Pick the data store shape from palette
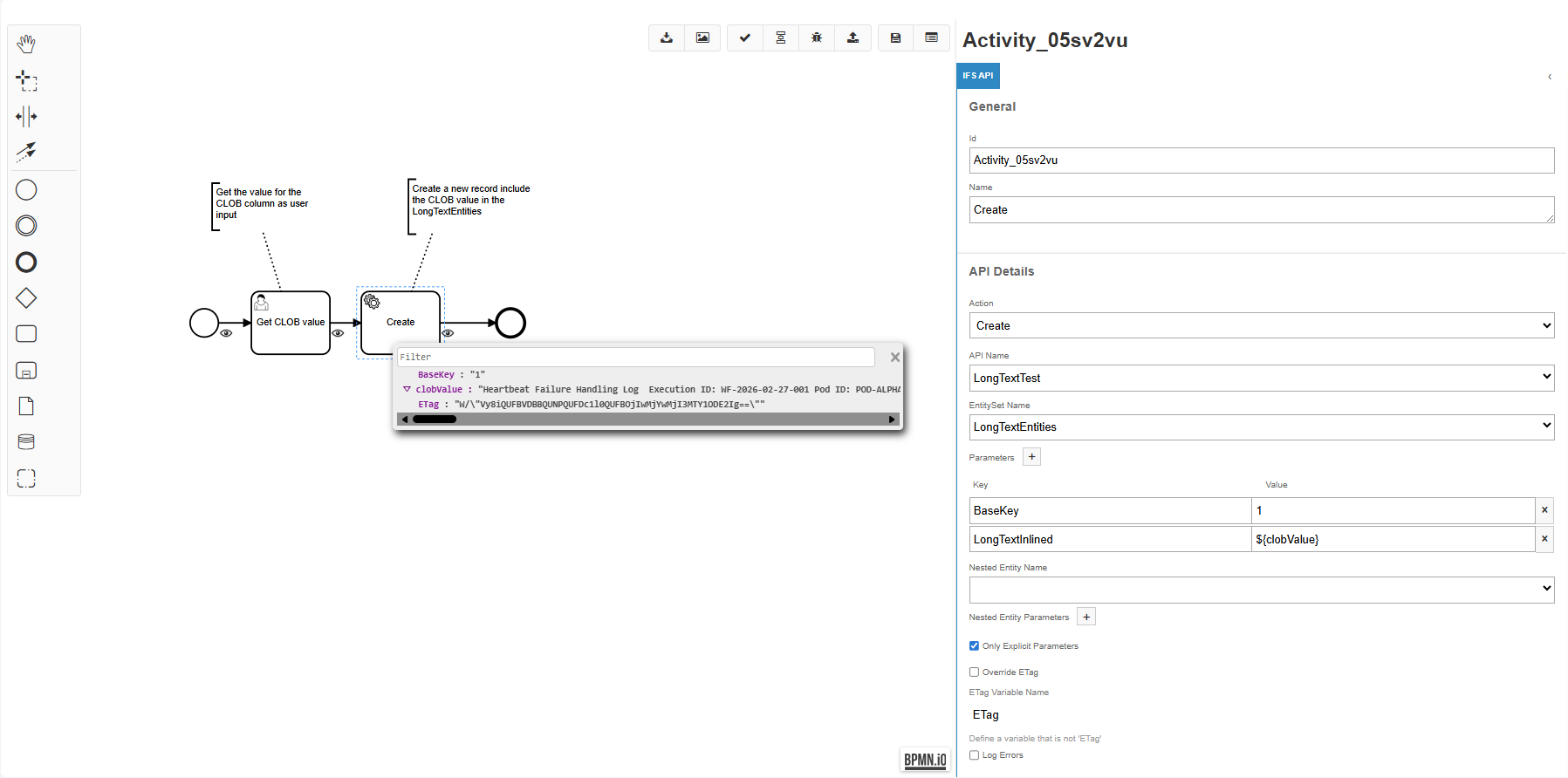This screenshot has width=1568, height=778. click(26, 442)
